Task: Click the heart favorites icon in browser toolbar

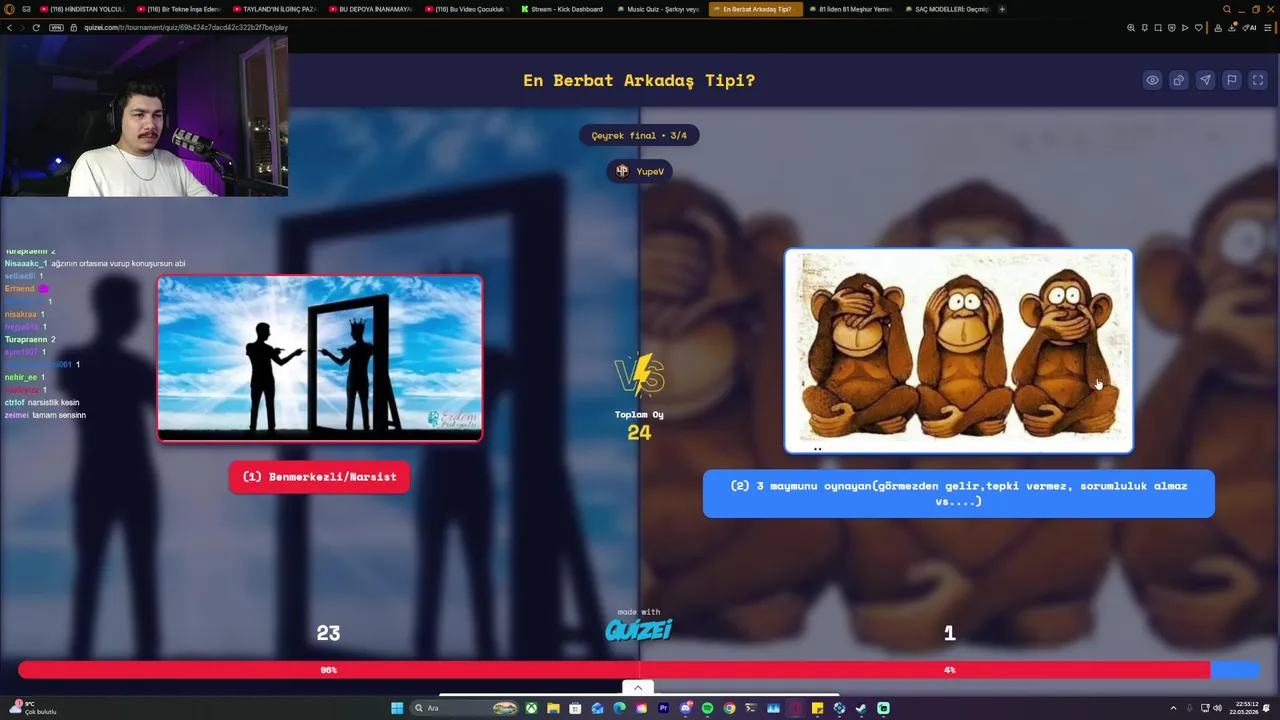Action: [1198, 27]
